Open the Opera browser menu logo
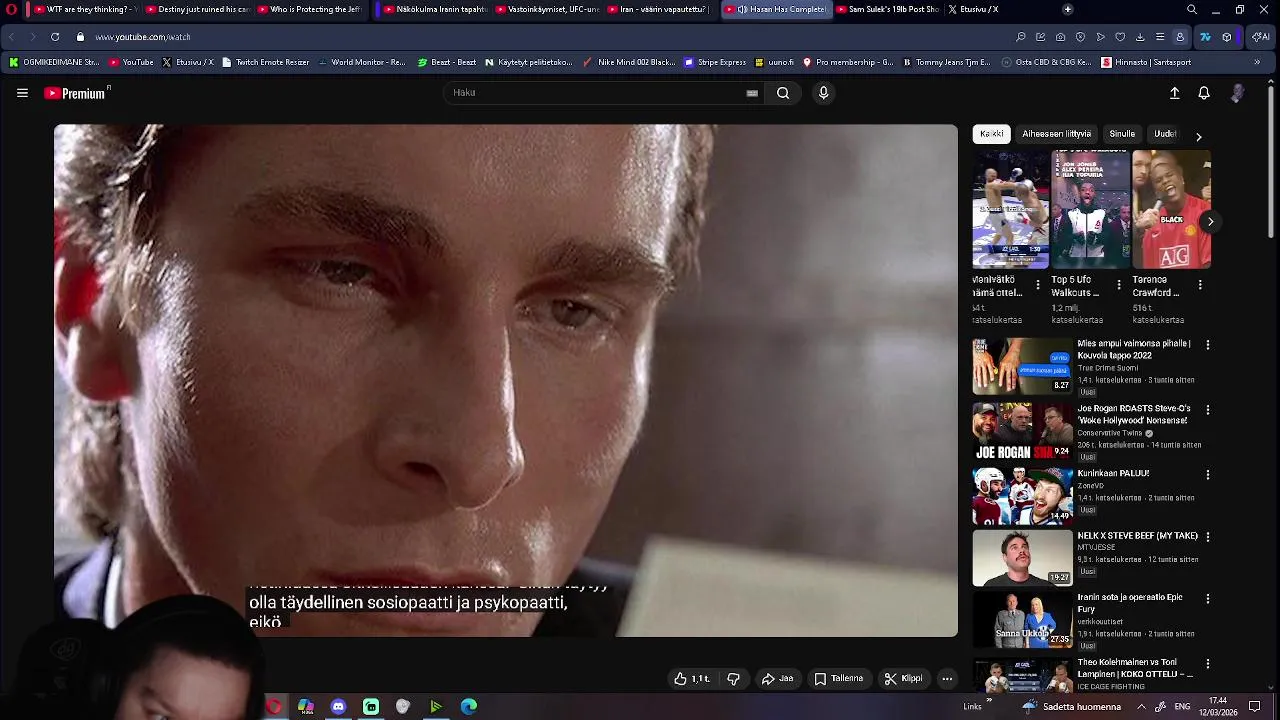 (11, 9)
